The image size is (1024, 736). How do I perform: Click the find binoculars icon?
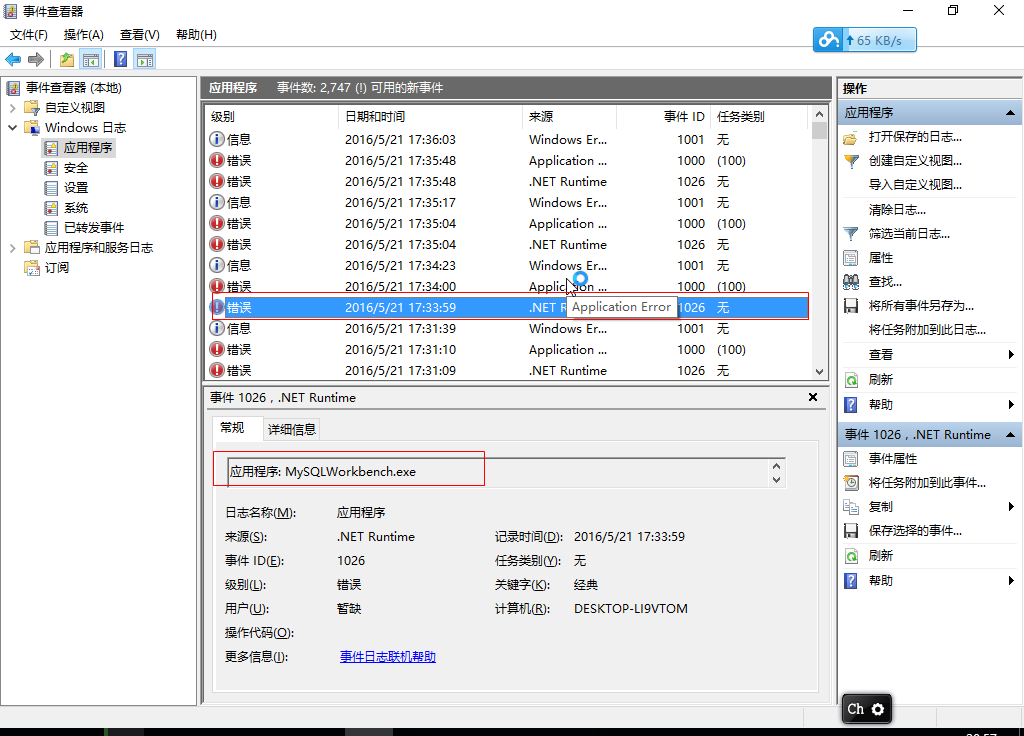851,282
